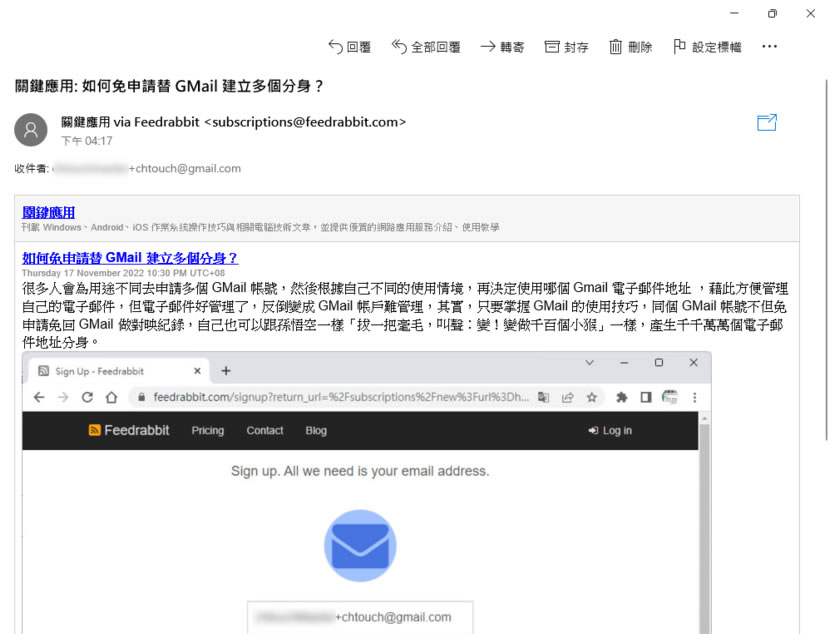
Task: Click 全部回覆 reply-all button
Action: pos(426,47)
